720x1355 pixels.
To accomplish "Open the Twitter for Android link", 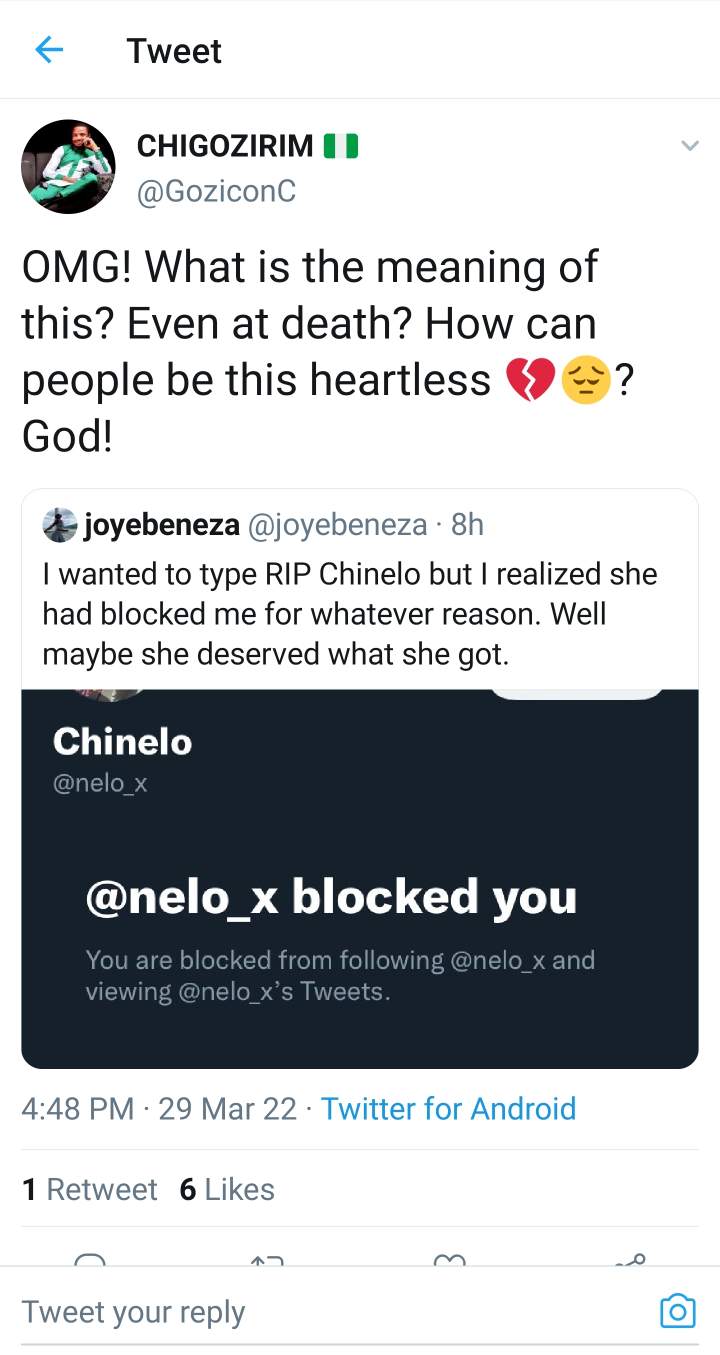I will (x=448, y=1108).
